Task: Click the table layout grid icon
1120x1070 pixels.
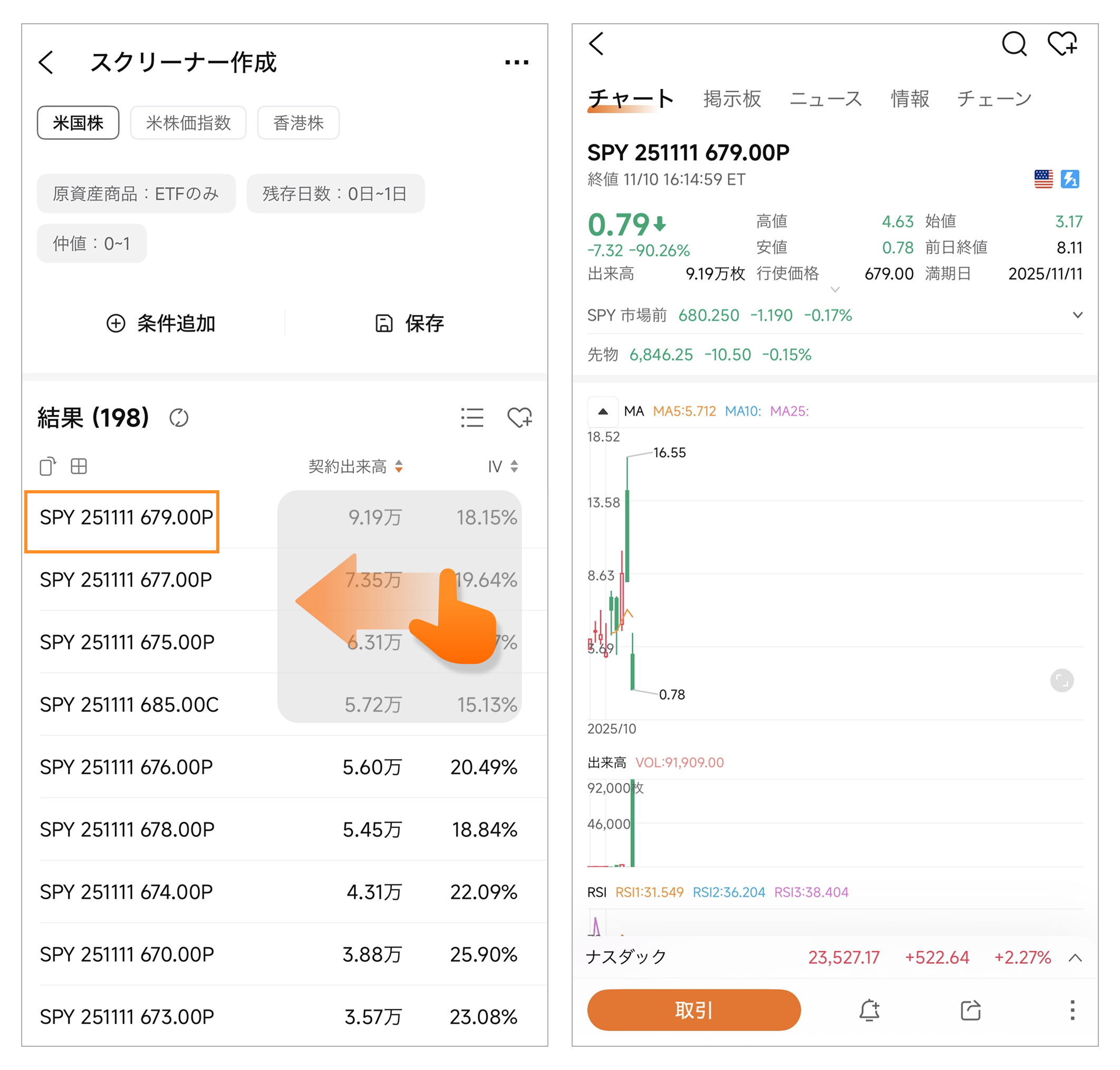Action: click(x=79, y=466)
